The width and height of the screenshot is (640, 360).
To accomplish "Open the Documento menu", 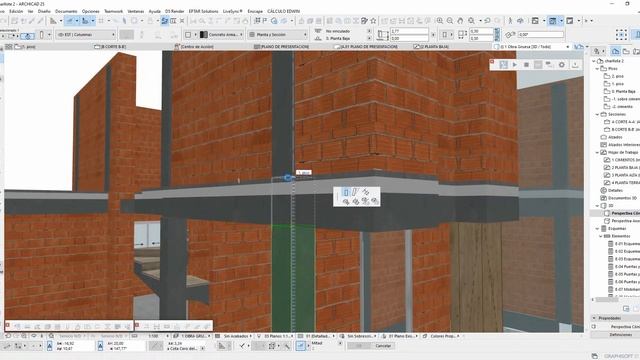I will [x=66, y=11].
